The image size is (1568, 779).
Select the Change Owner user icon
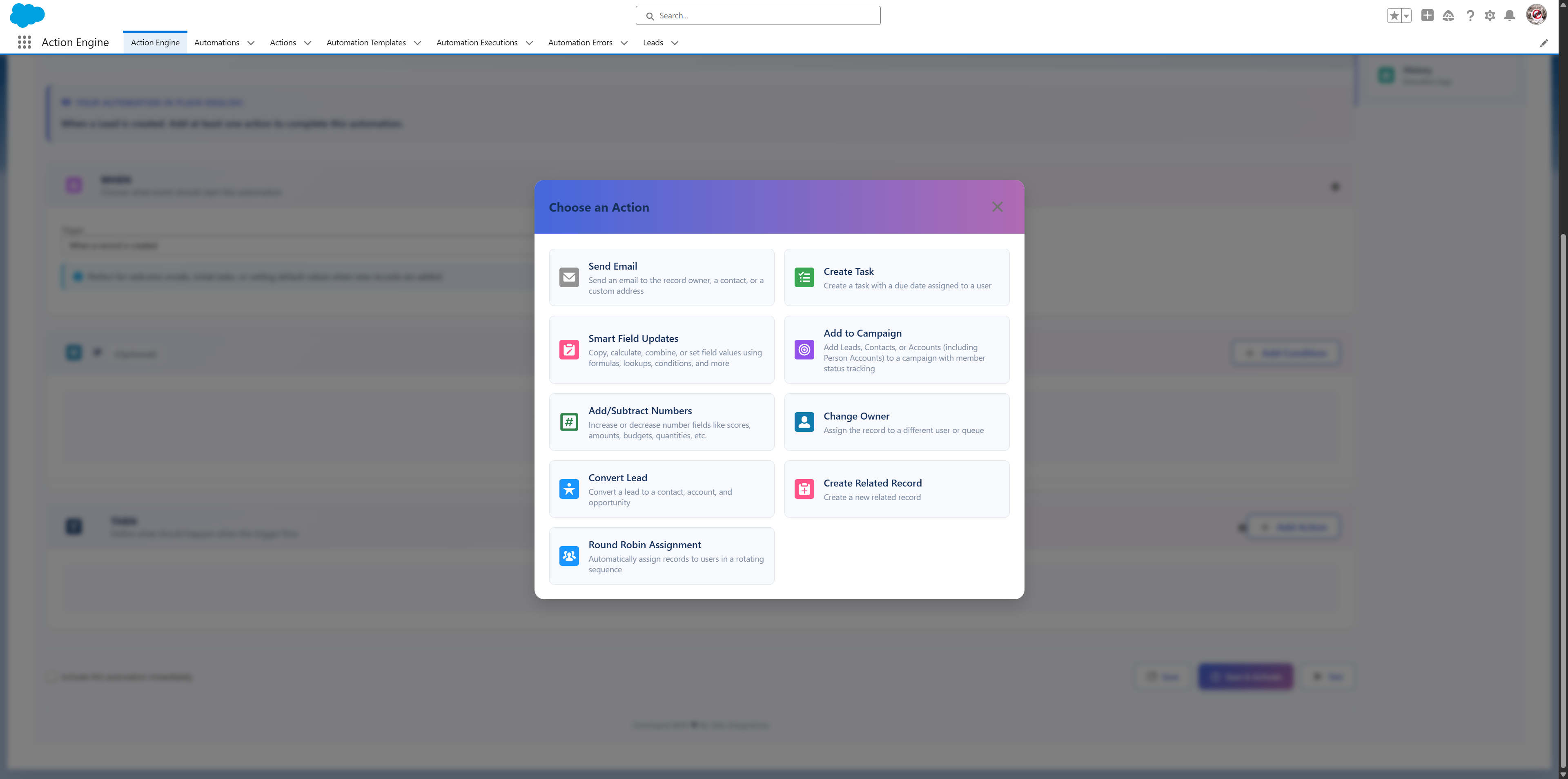click(804, 422)
